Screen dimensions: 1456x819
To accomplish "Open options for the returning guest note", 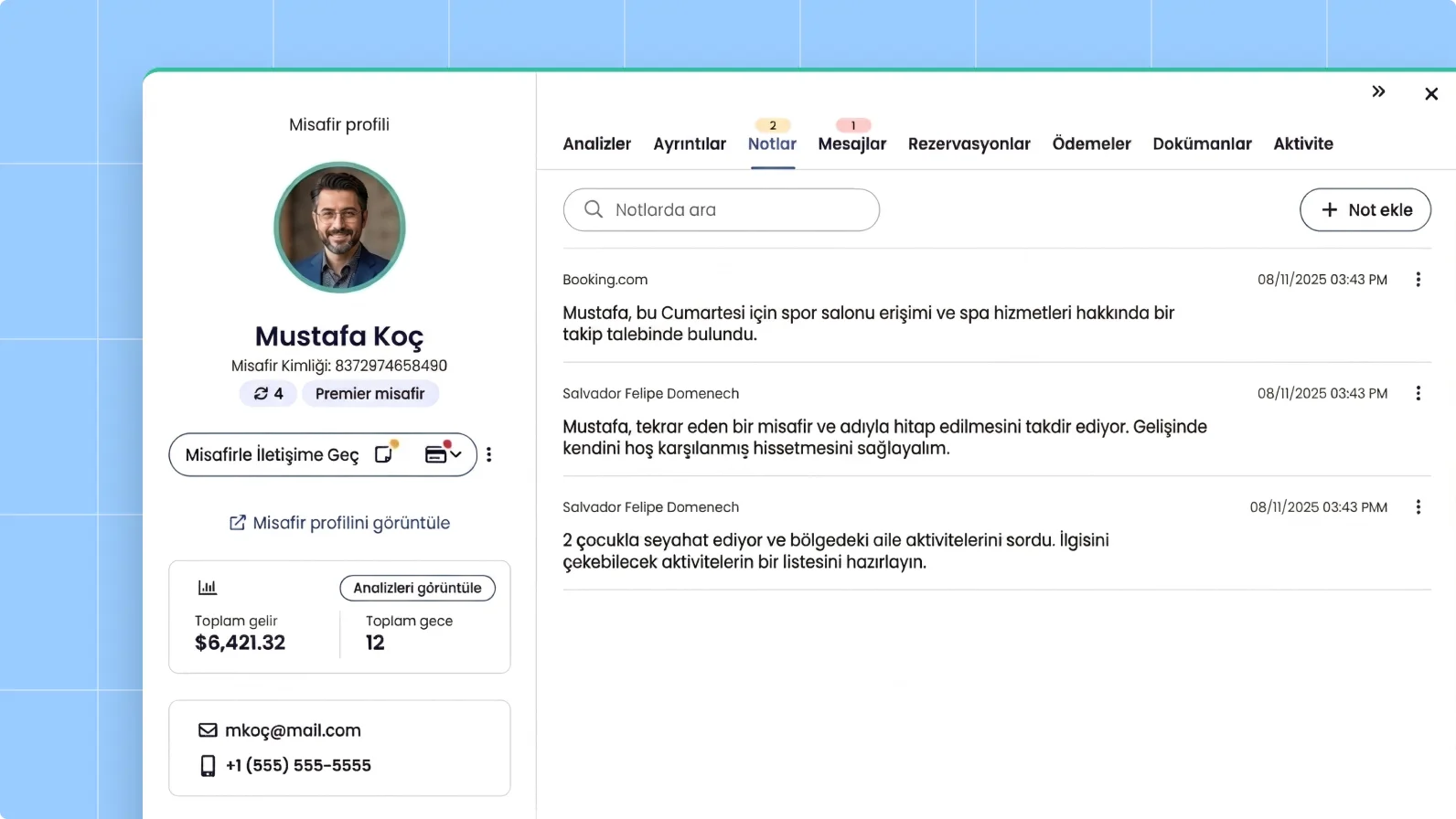I will pos(1418,393).
